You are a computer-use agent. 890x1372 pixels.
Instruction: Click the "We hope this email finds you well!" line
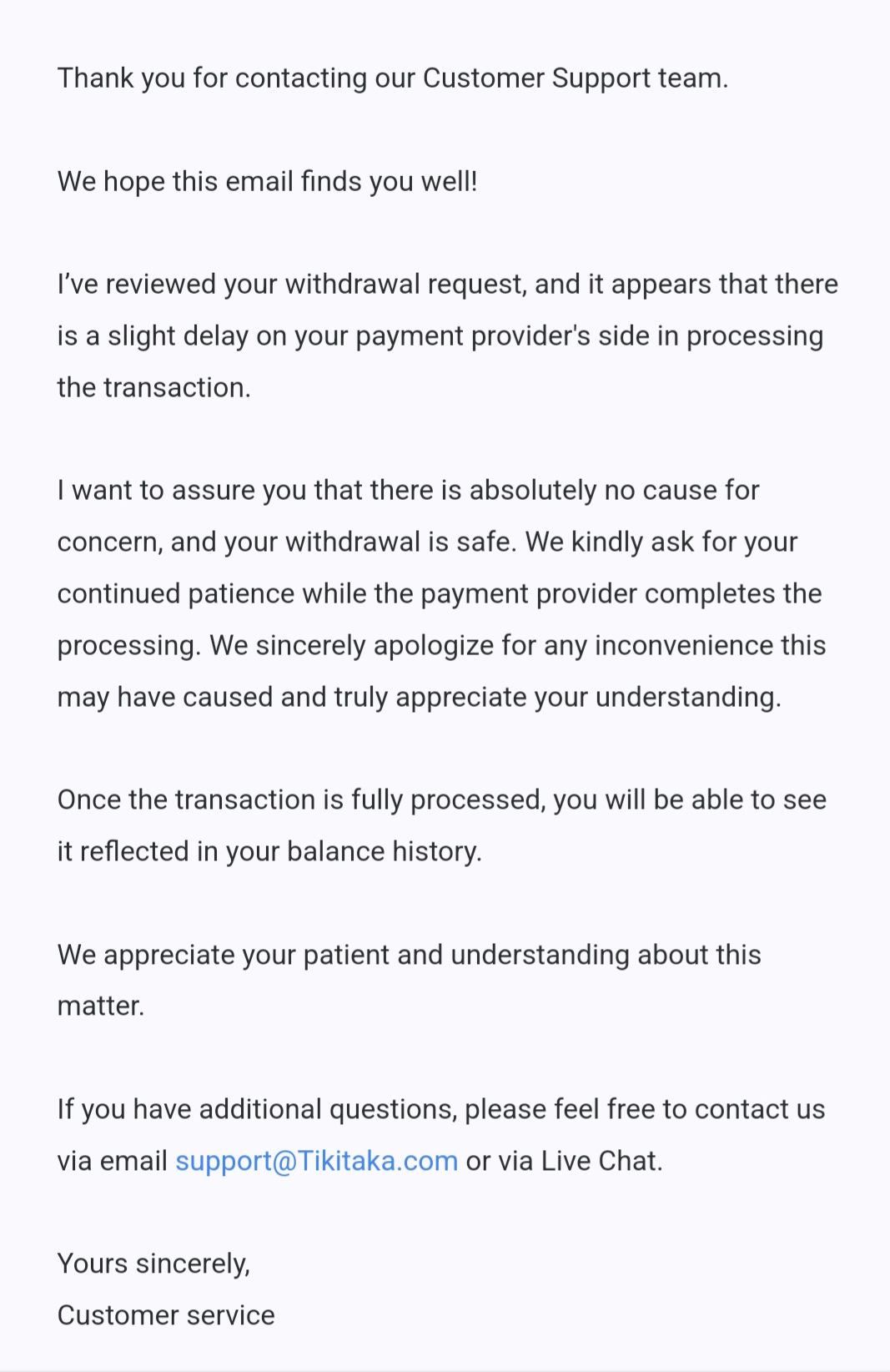(x=267, y=181)
